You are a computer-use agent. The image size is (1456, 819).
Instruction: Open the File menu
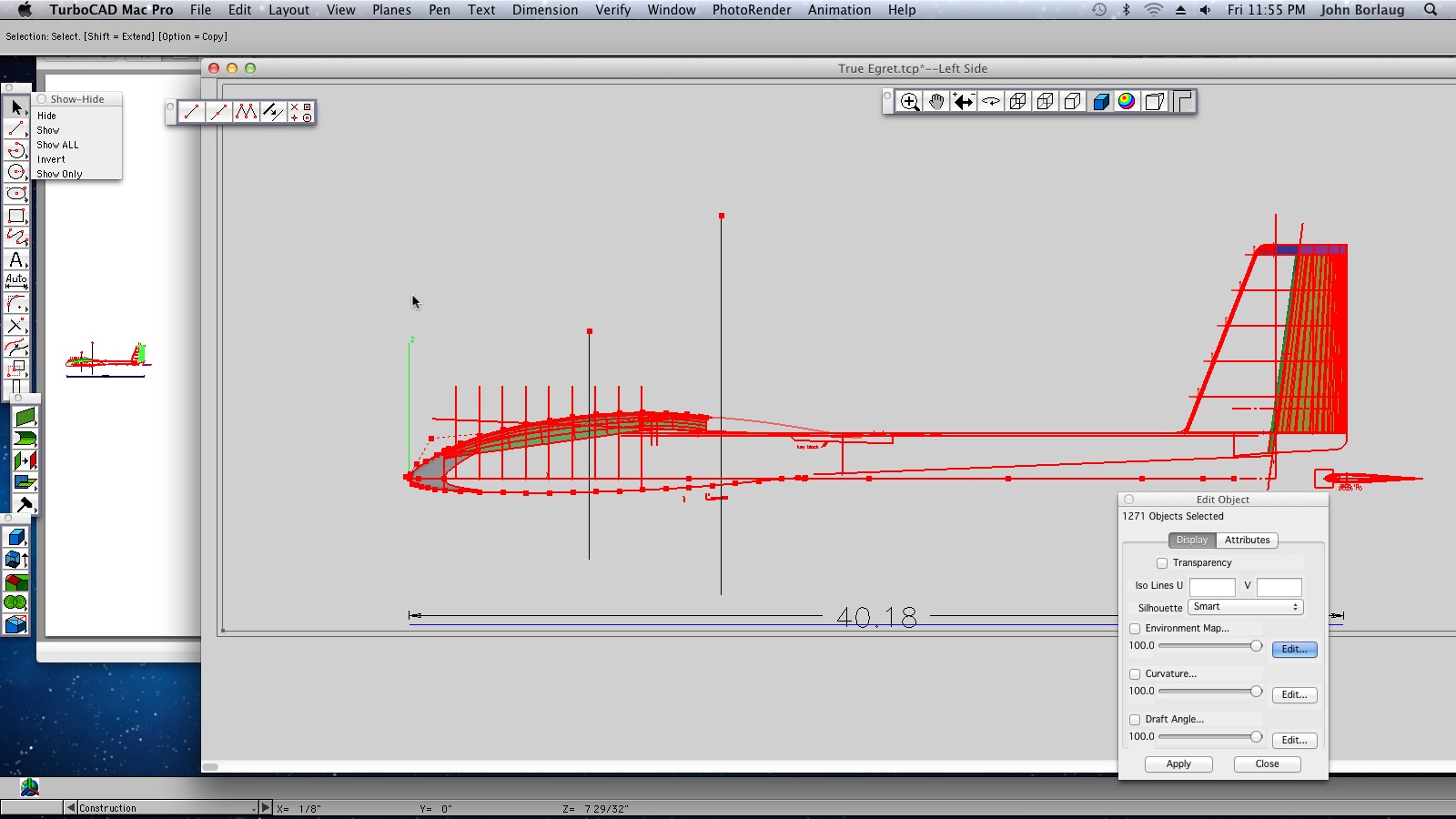[201, 10]
